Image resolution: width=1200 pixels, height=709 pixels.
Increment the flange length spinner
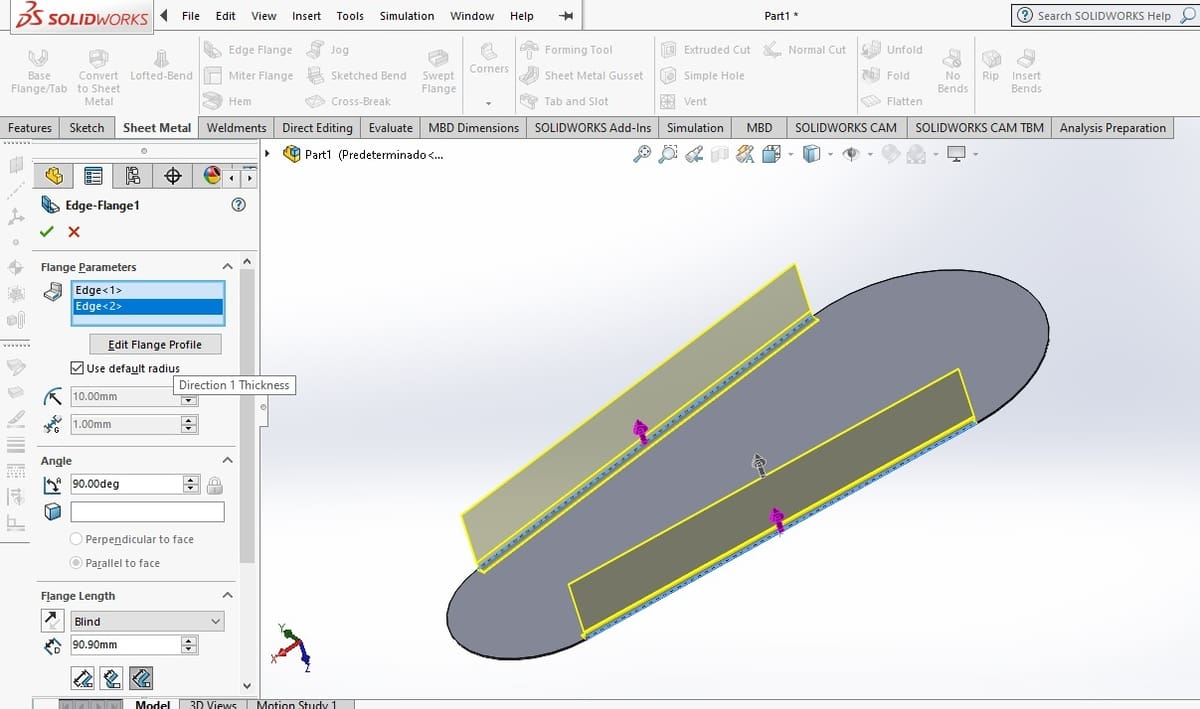(x=191, y=641)
